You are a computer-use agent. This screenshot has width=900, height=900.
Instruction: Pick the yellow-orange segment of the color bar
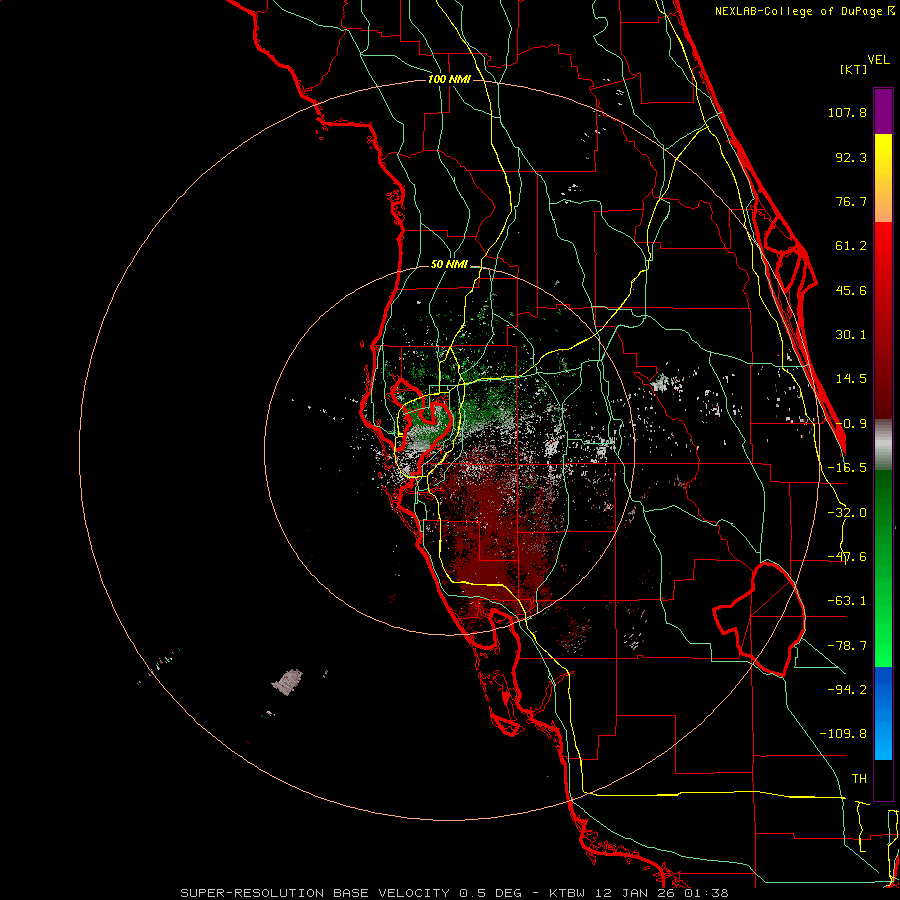coord(883,178)
